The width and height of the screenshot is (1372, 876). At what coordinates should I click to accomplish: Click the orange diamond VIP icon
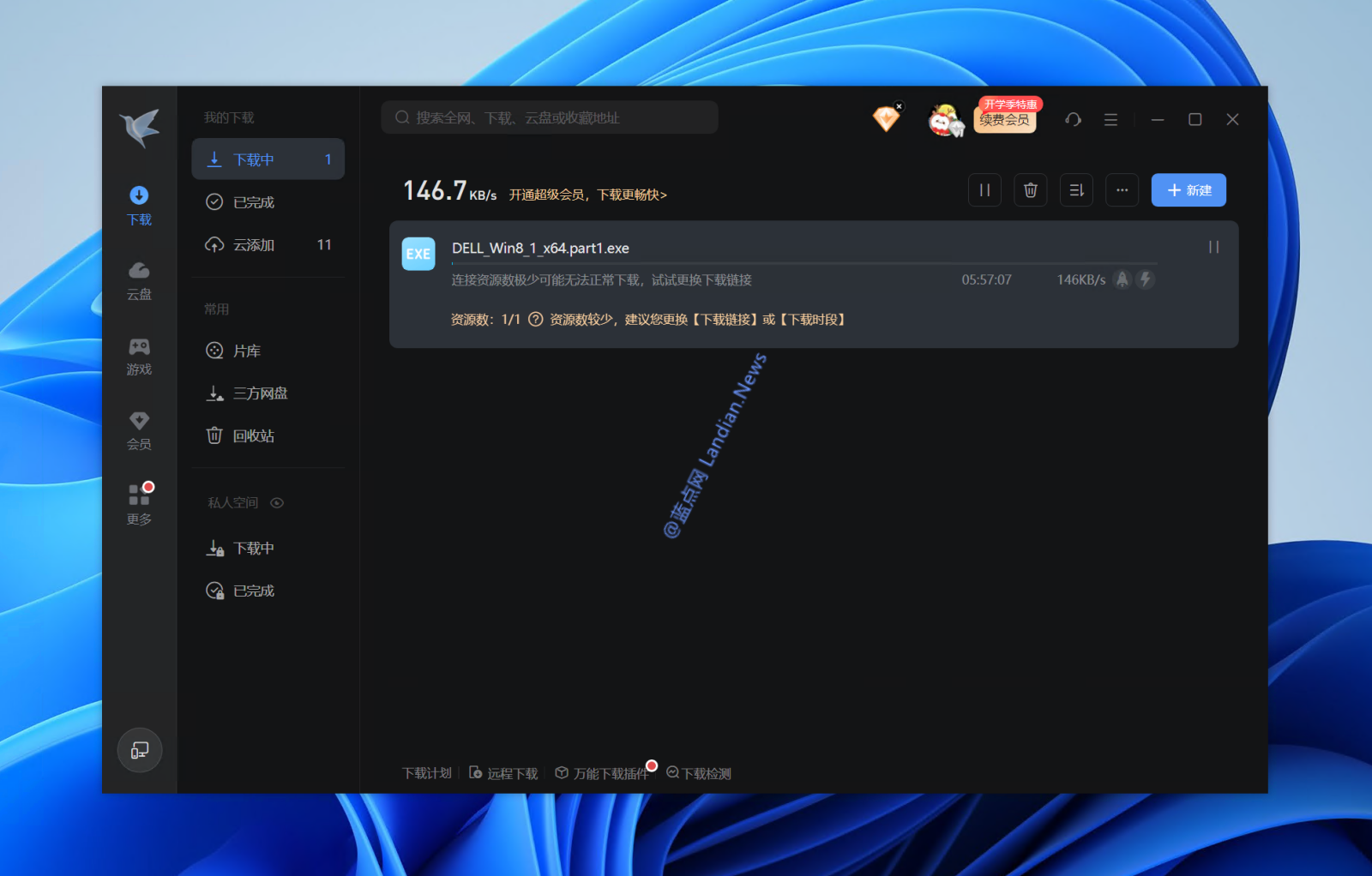click(x=886, y=119)
